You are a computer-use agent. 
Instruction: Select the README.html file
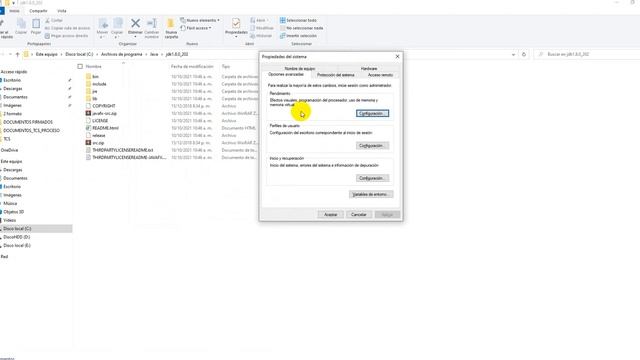(x=105, y=128)
